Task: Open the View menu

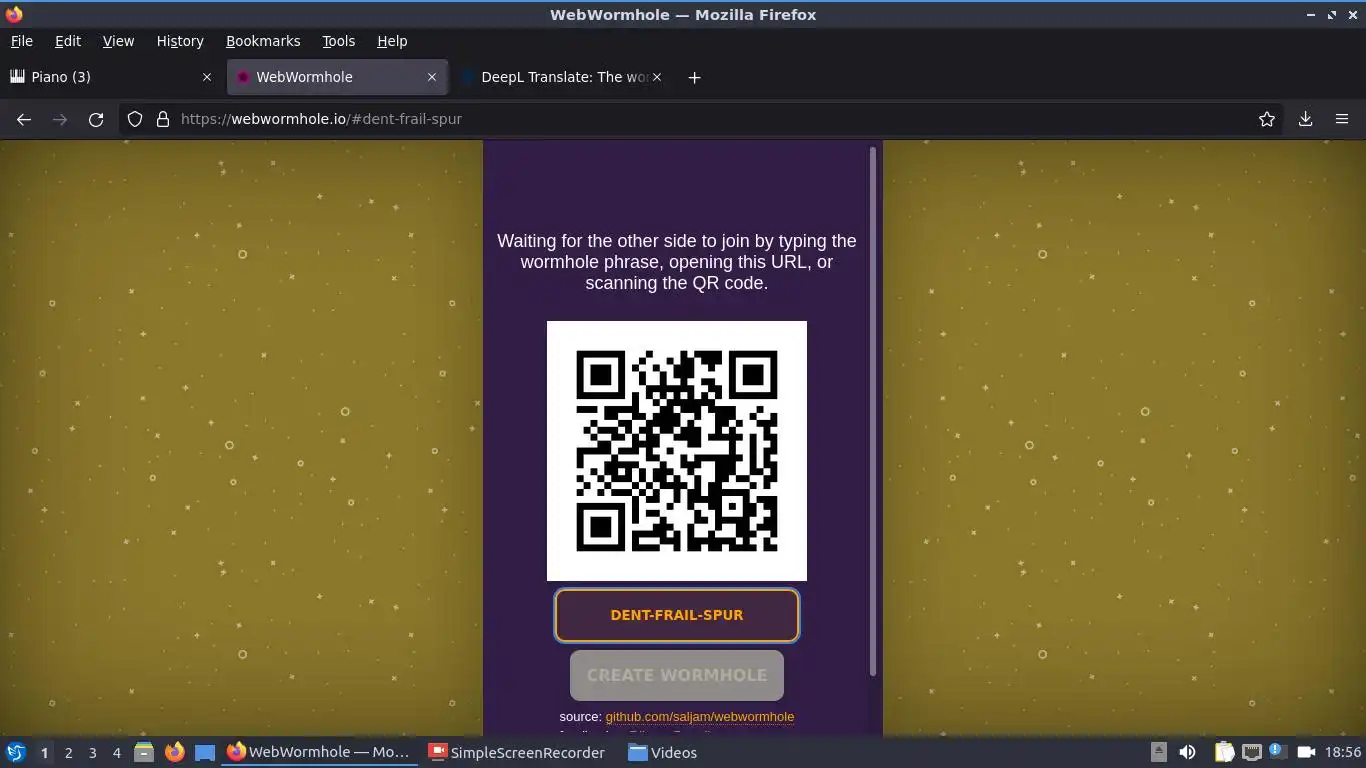Action: (x=118, y=41)
